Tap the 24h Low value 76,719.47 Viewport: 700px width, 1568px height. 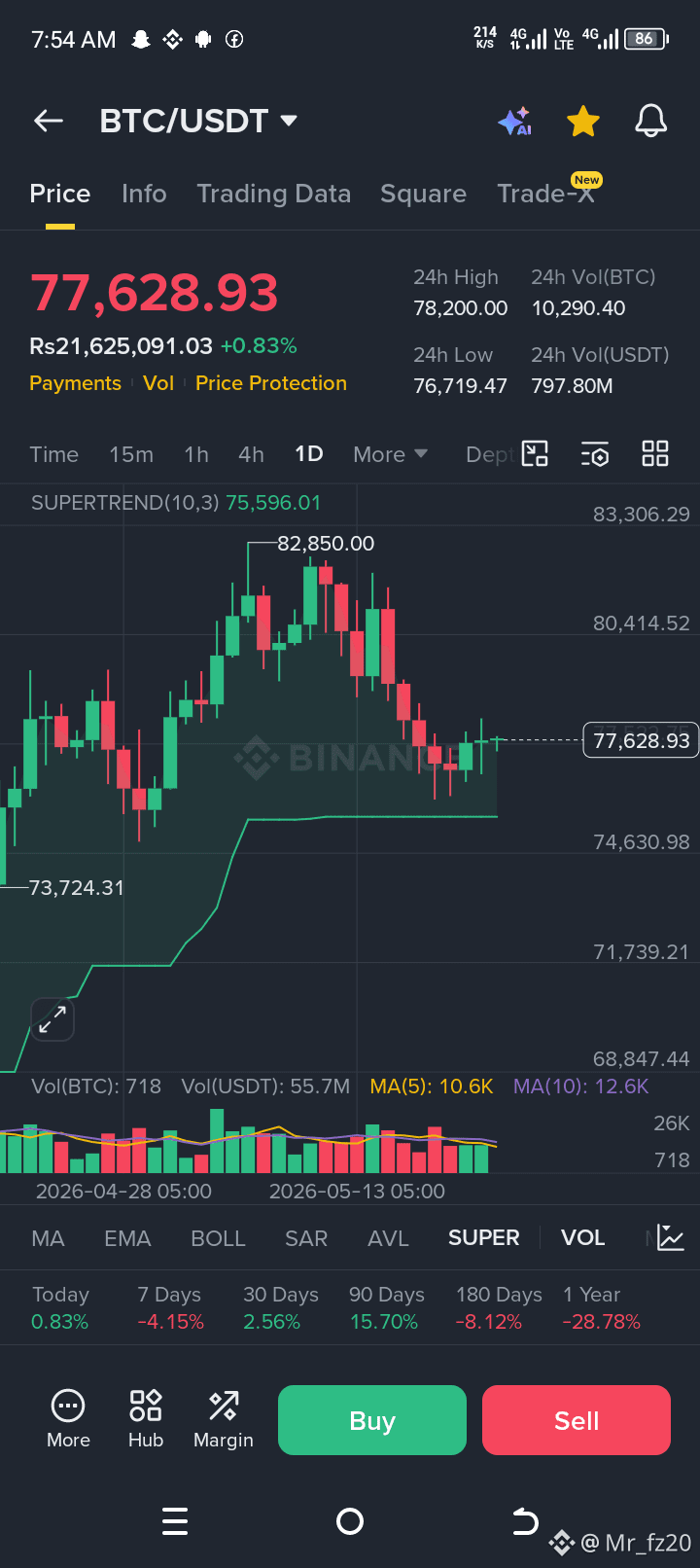pyautogui.click(x=461, y=386)
